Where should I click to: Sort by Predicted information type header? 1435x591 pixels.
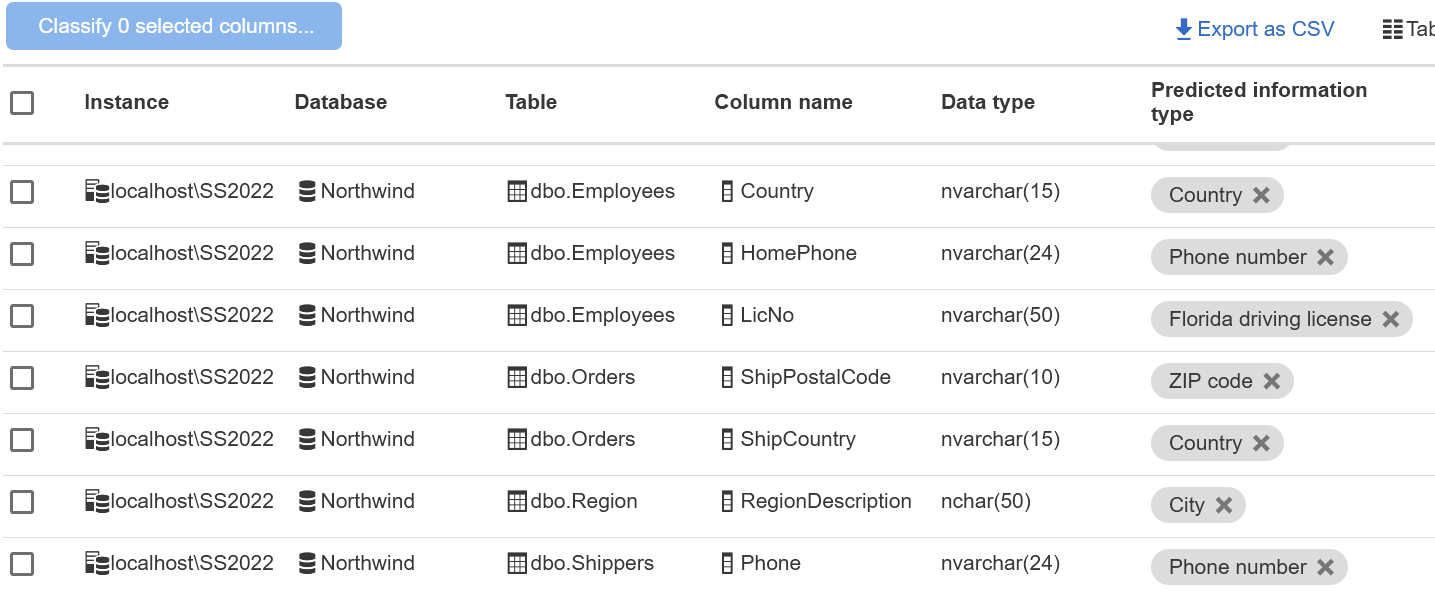click(1259, 102)
